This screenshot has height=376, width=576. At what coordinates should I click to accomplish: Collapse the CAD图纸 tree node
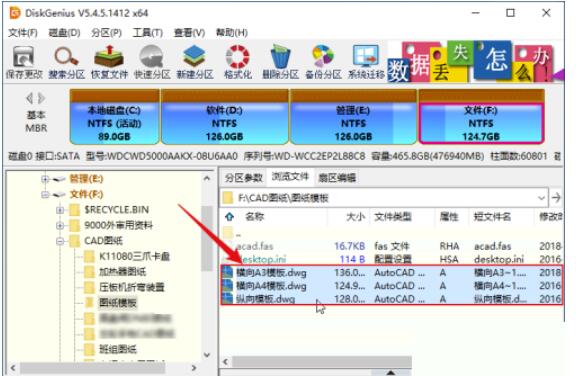coord(60,241)
